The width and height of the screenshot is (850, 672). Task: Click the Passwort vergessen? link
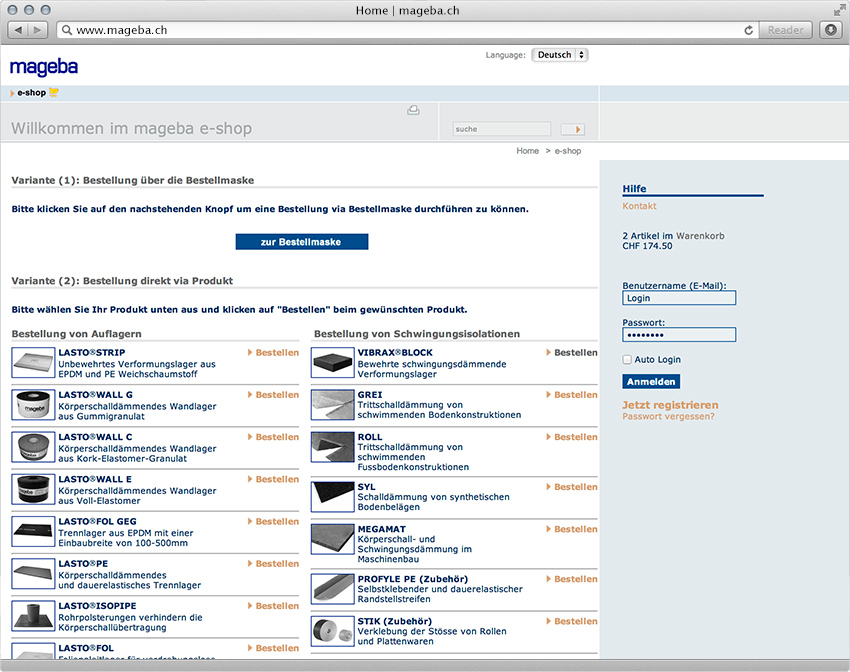click(668, 416)
